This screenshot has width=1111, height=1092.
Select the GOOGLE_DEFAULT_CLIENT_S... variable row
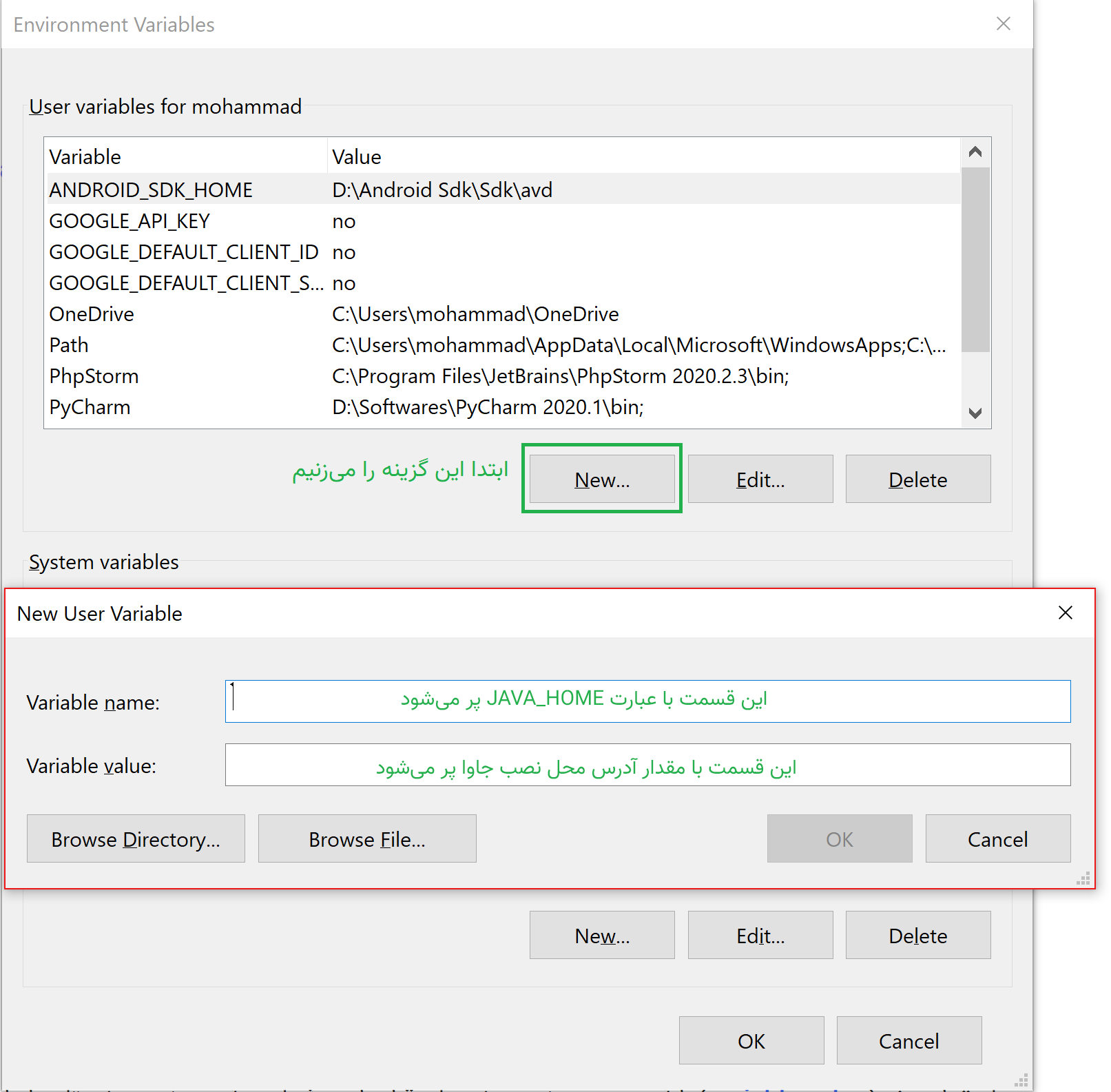coord(502,282)
